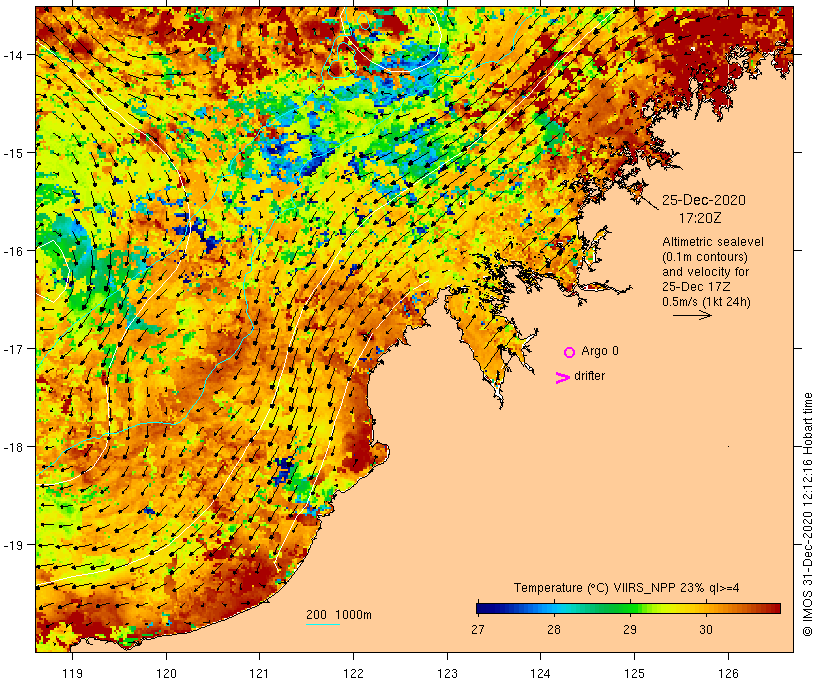Click the longitude label 120
820x680 pixels.
(166, 673)
